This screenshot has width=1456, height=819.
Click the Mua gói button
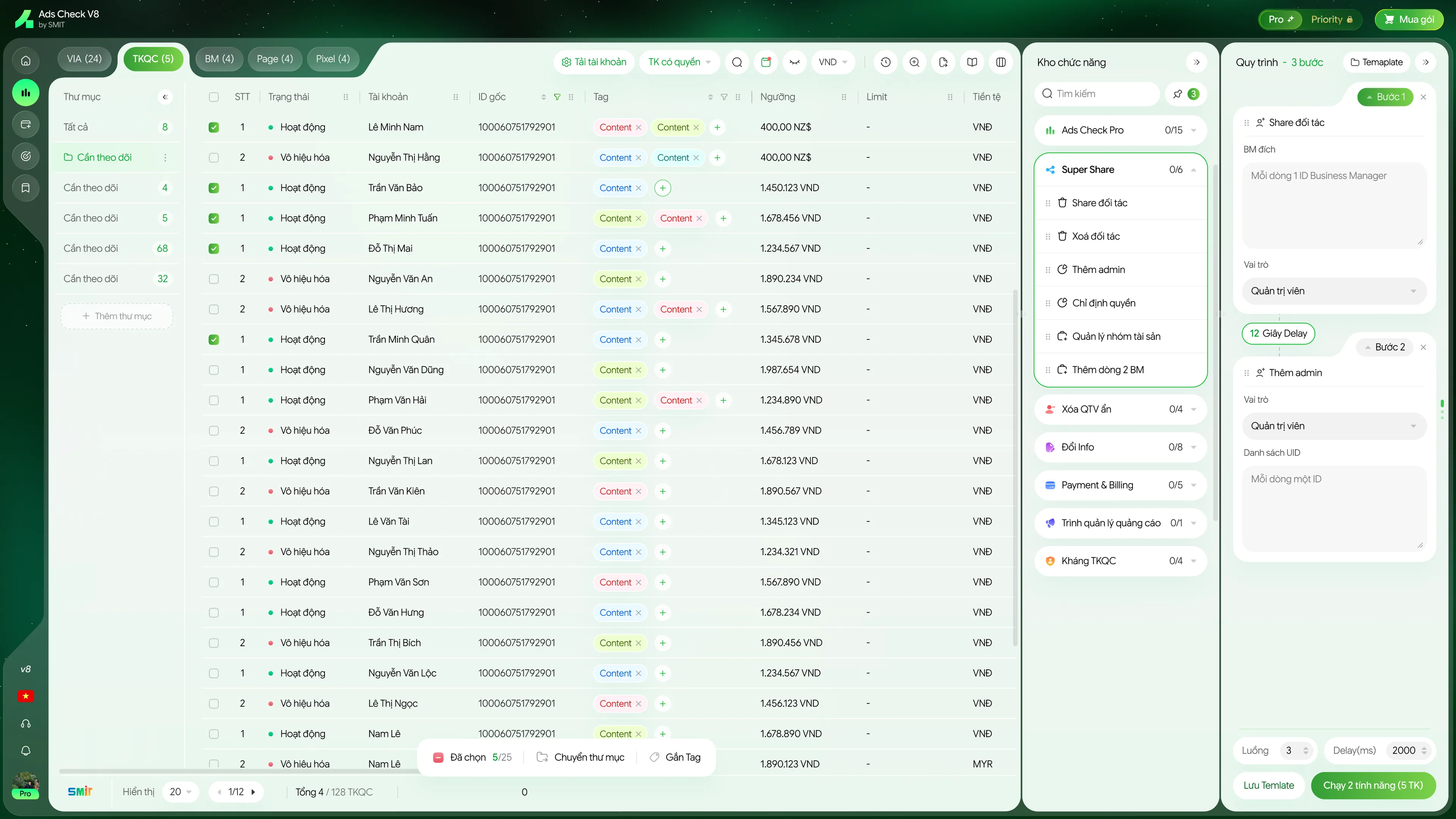(1409, 19)
